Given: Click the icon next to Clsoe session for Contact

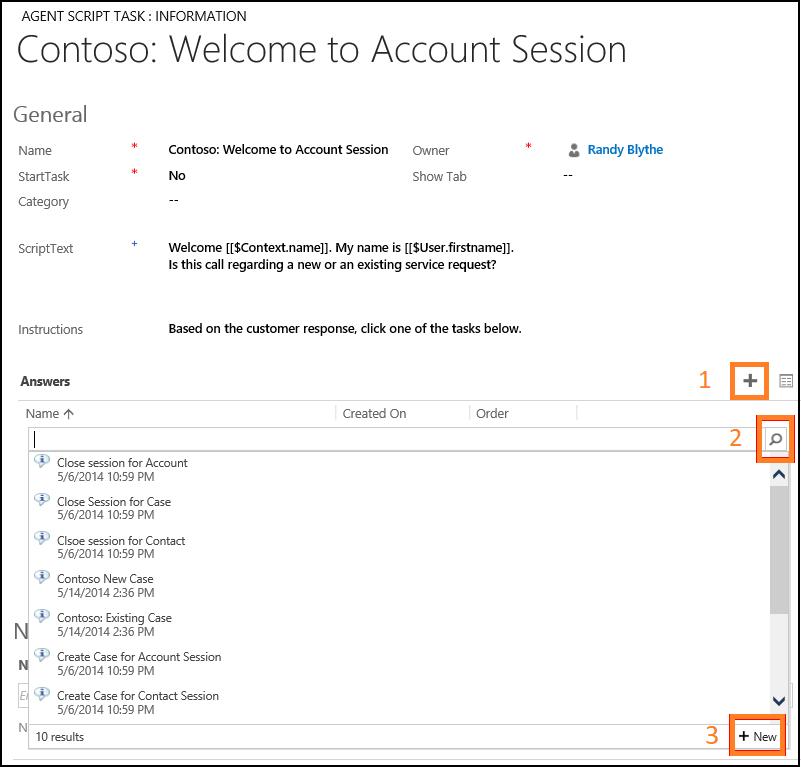Looking at the screenshot, I should point(42,539).
